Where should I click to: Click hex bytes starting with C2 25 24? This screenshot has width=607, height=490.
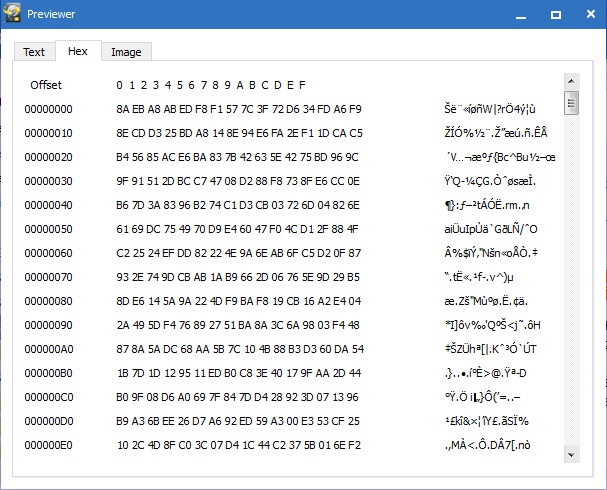pos(238,253)
